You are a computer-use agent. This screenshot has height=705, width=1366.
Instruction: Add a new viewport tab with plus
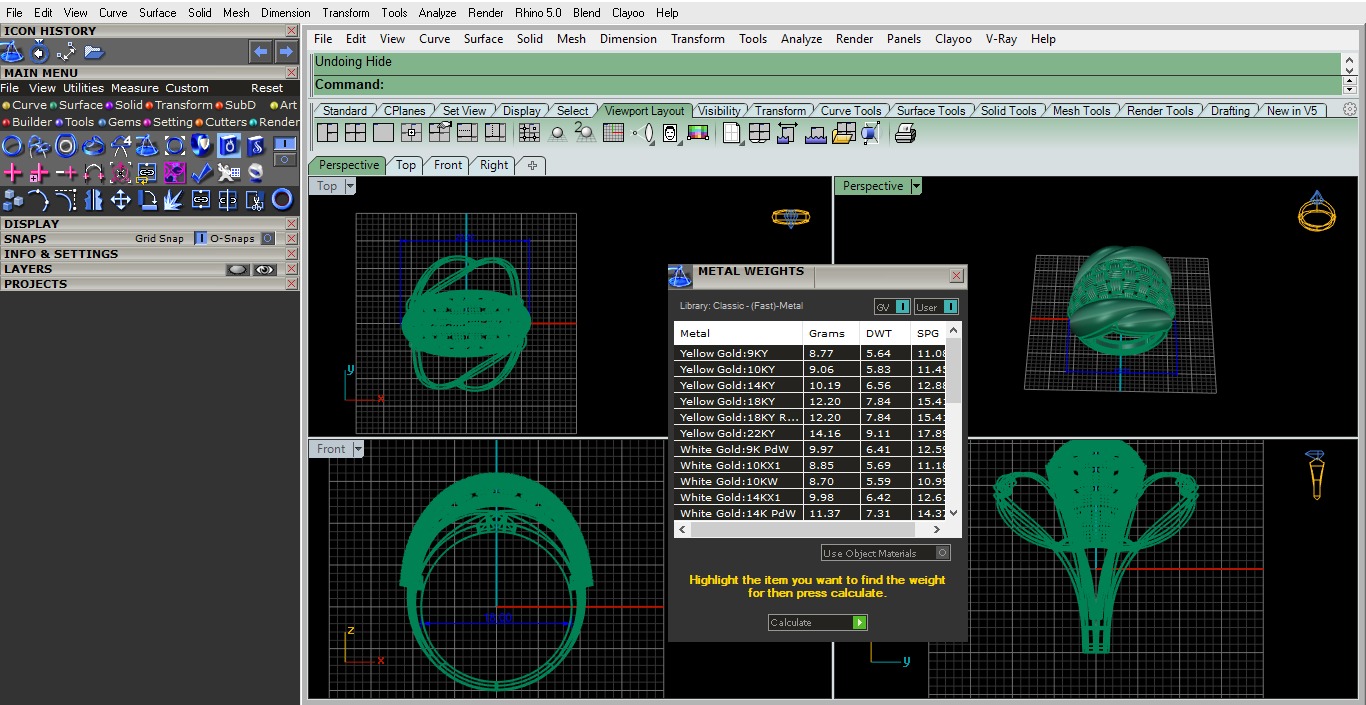[532, 165]
